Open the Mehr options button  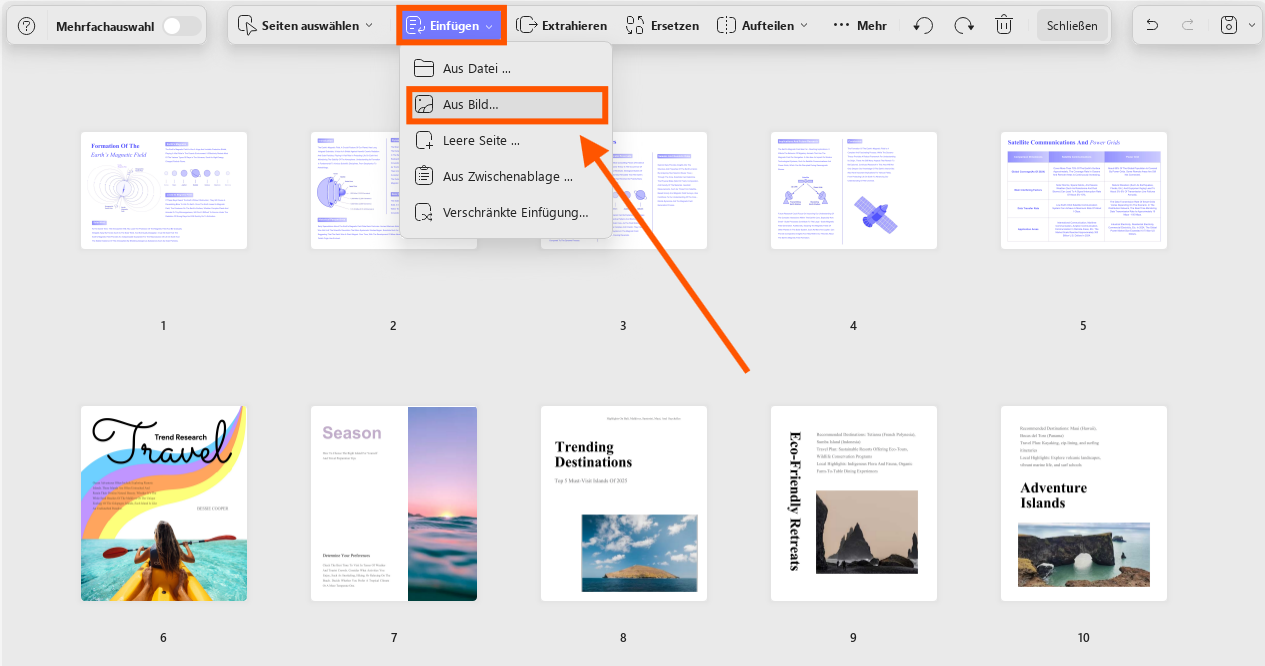(860, 26)
